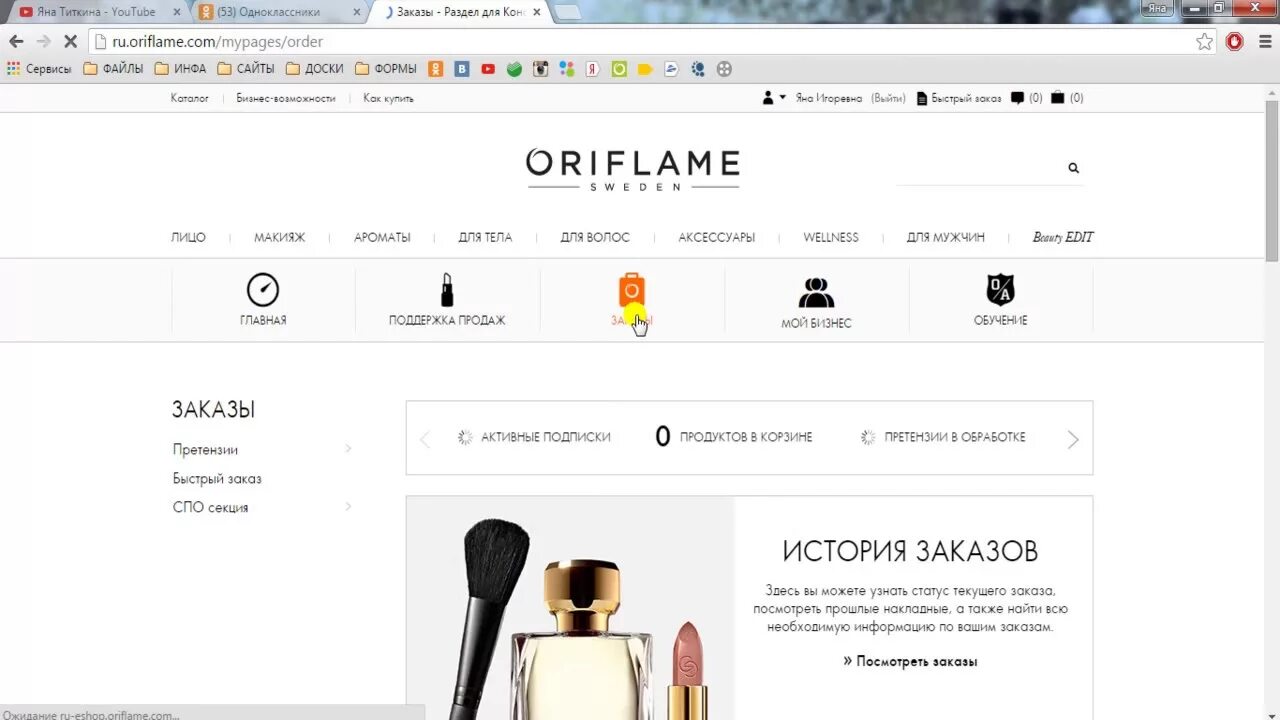Expand the Претензии sidebar chevron
Screen dimensions: 1280x720
348,449
